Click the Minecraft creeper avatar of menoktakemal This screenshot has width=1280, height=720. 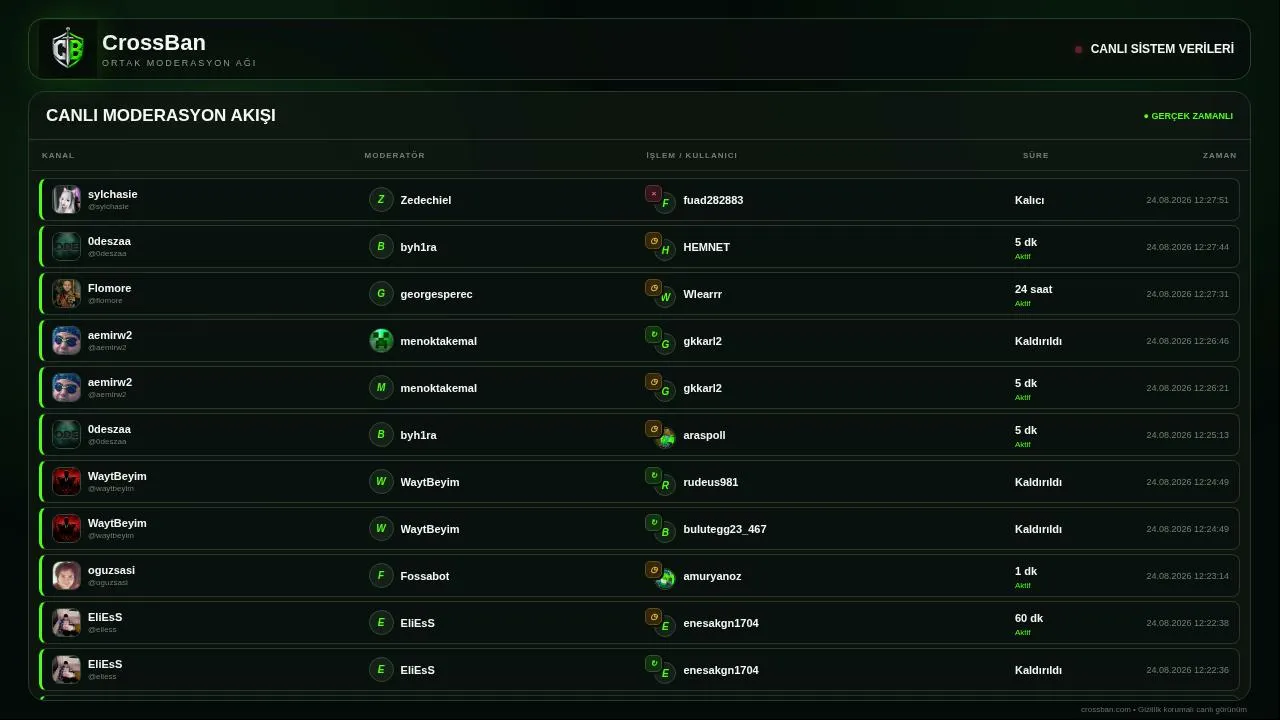381,341
